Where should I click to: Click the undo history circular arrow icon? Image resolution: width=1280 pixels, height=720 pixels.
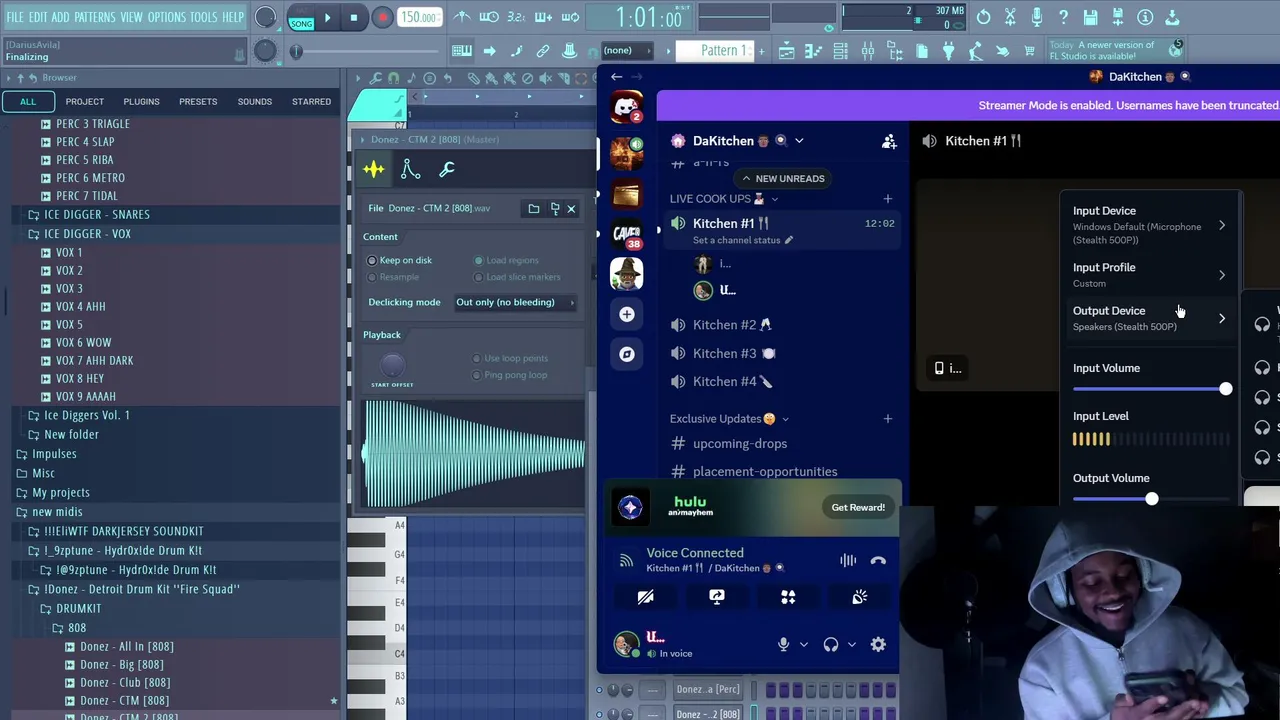tap(984, 17)
